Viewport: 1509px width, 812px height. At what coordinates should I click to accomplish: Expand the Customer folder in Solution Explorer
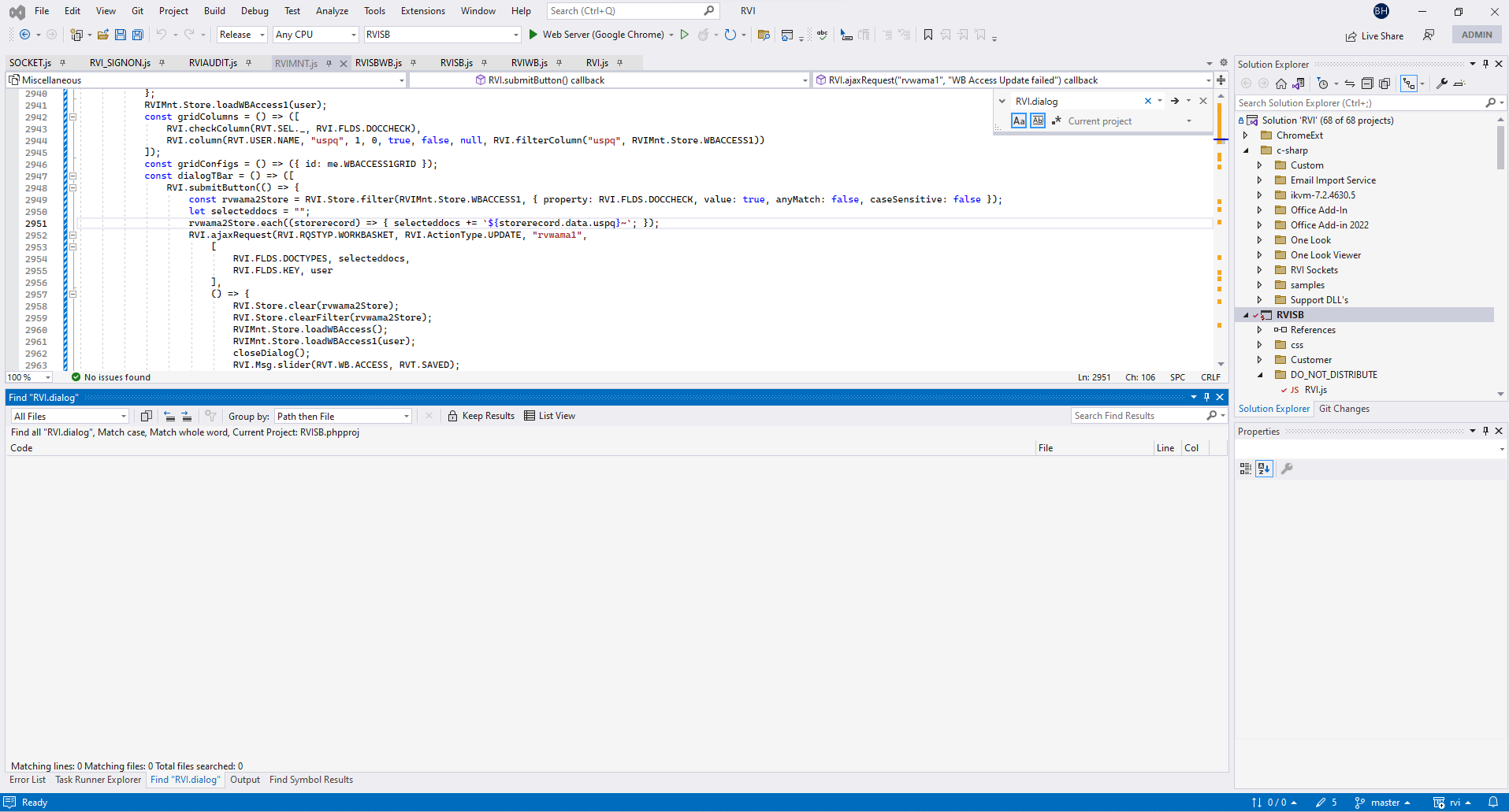pyautogui.click(x=1259, y=360)
